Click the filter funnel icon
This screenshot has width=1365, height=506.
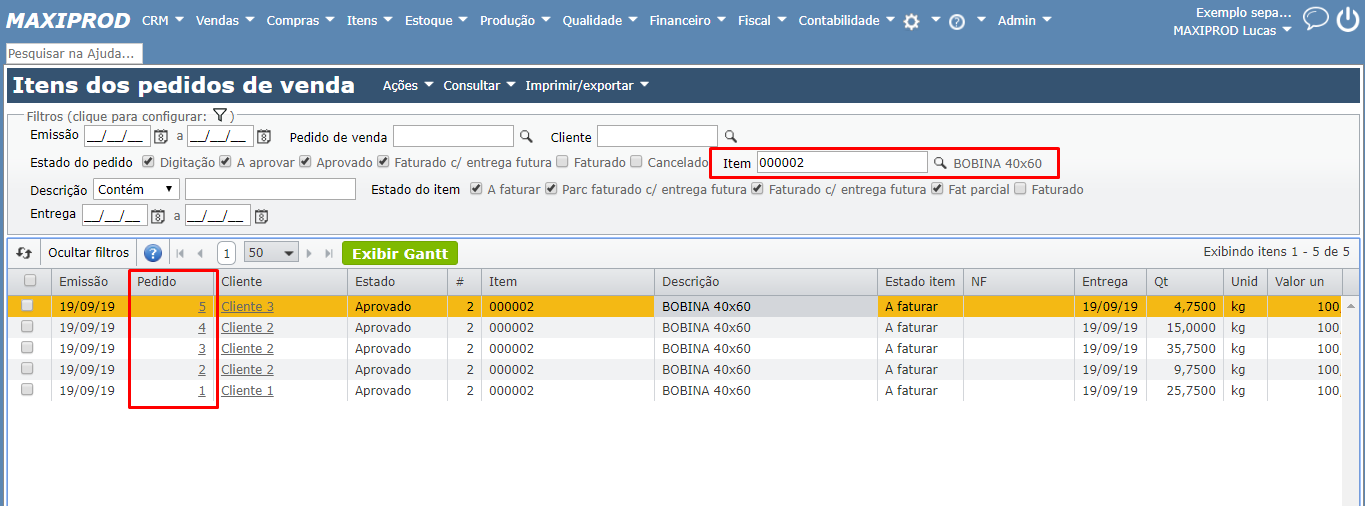pyautogui.click(x=221, y=116)
